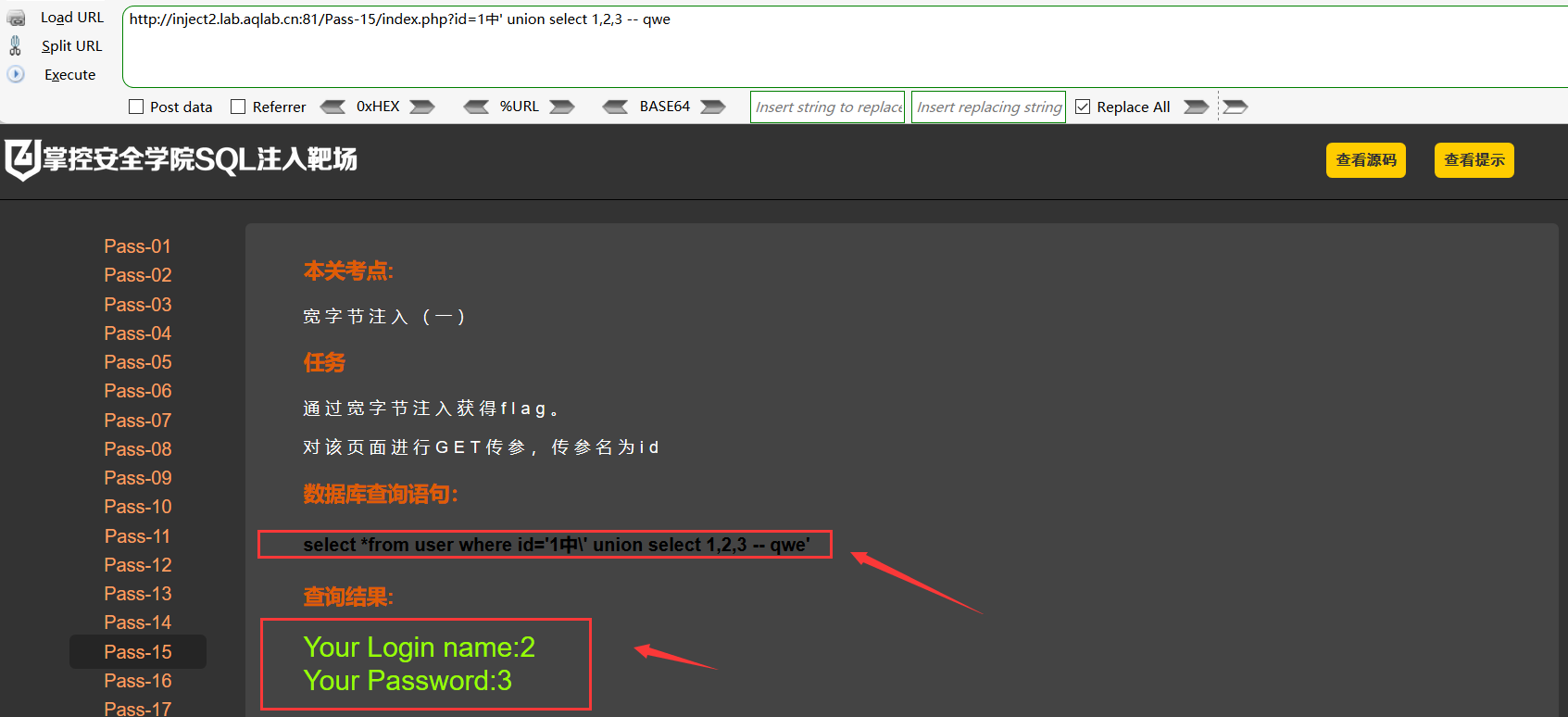Screen dimensions: 1568x717
Task: Enable the Referrer checkbox
Action: pos(238,107)
